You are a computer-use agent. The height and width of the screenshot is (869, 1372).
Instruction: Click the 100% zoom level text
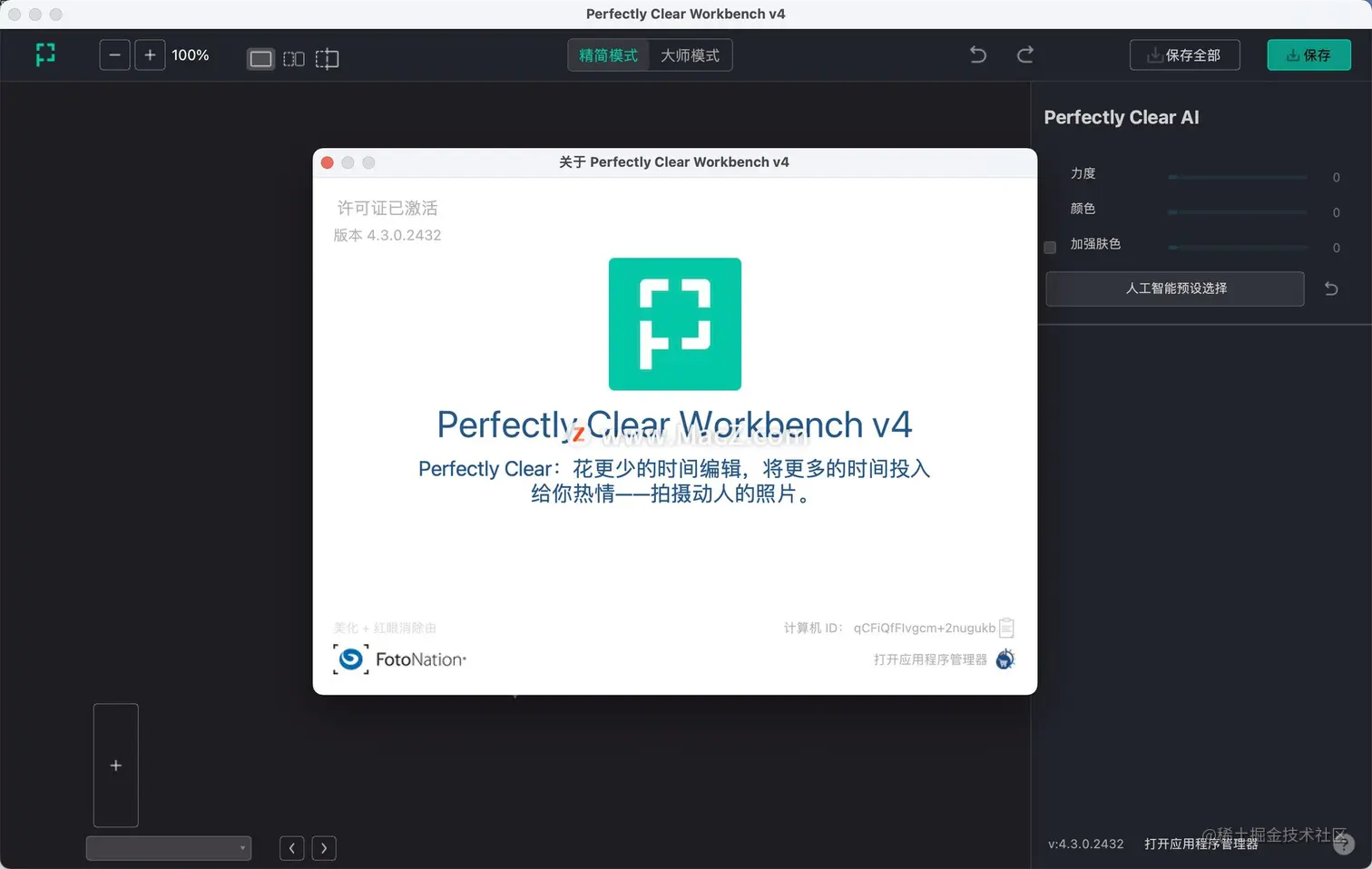coord(191,55)
